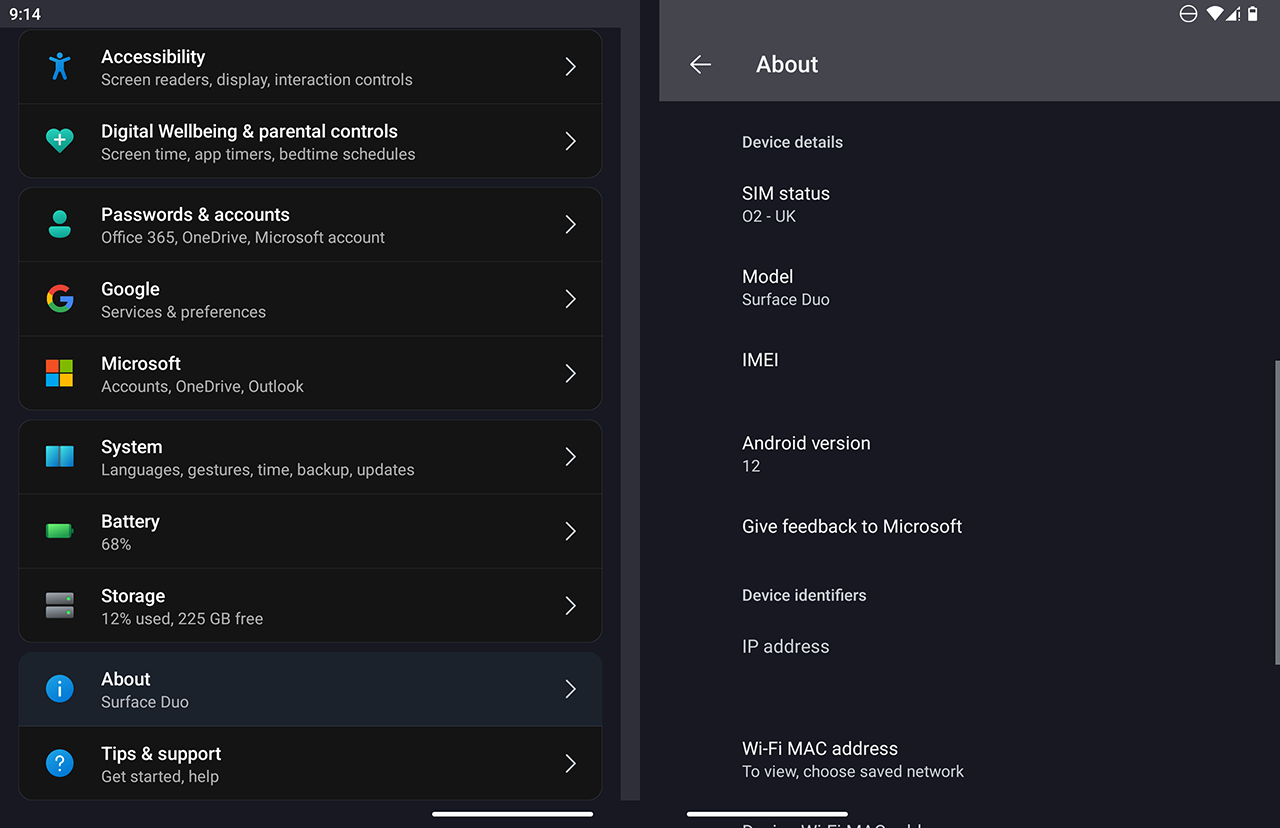Open Tips & support via its chevron
The width and height of the screenshot is (1280, 828).
[570, 764]
